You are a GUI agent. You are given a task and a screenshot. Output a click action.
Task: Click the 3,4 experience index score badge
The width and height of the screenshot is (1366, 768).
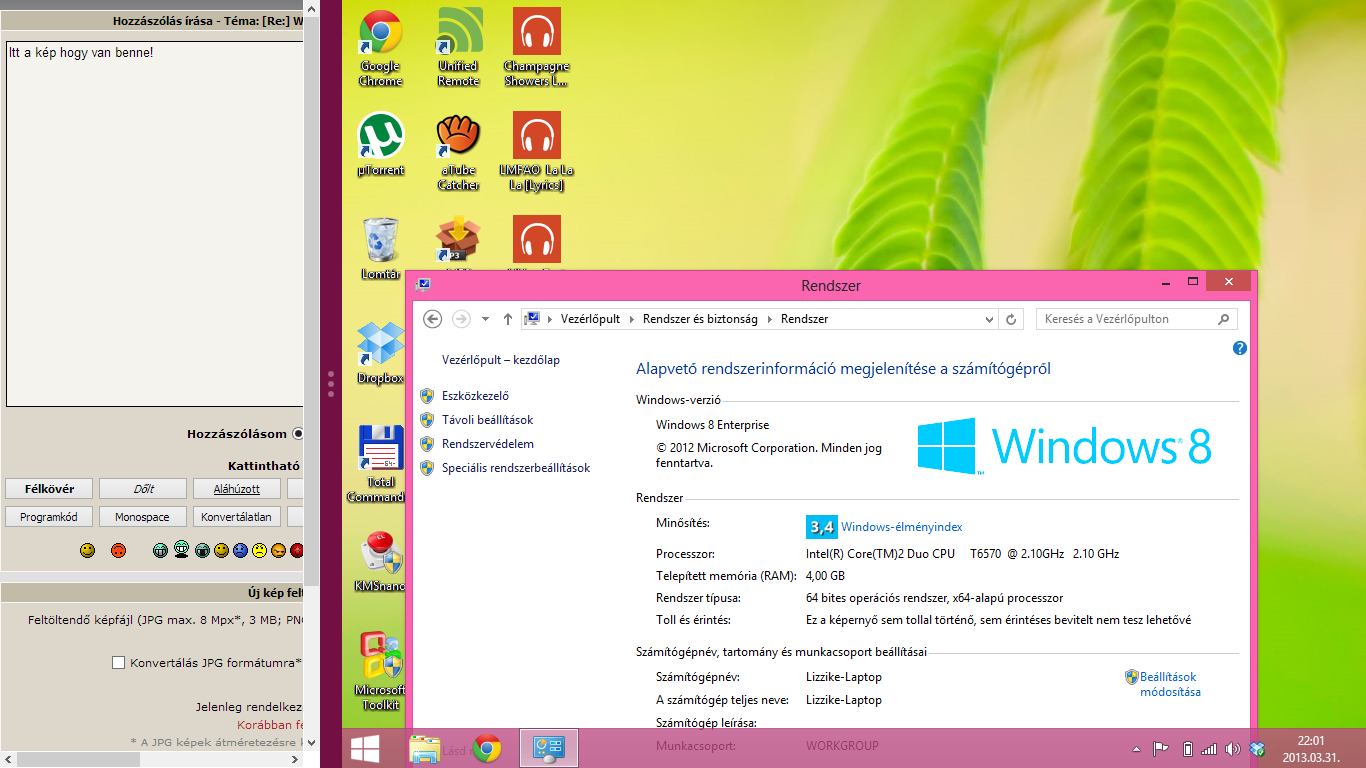(x=821, y=527)
